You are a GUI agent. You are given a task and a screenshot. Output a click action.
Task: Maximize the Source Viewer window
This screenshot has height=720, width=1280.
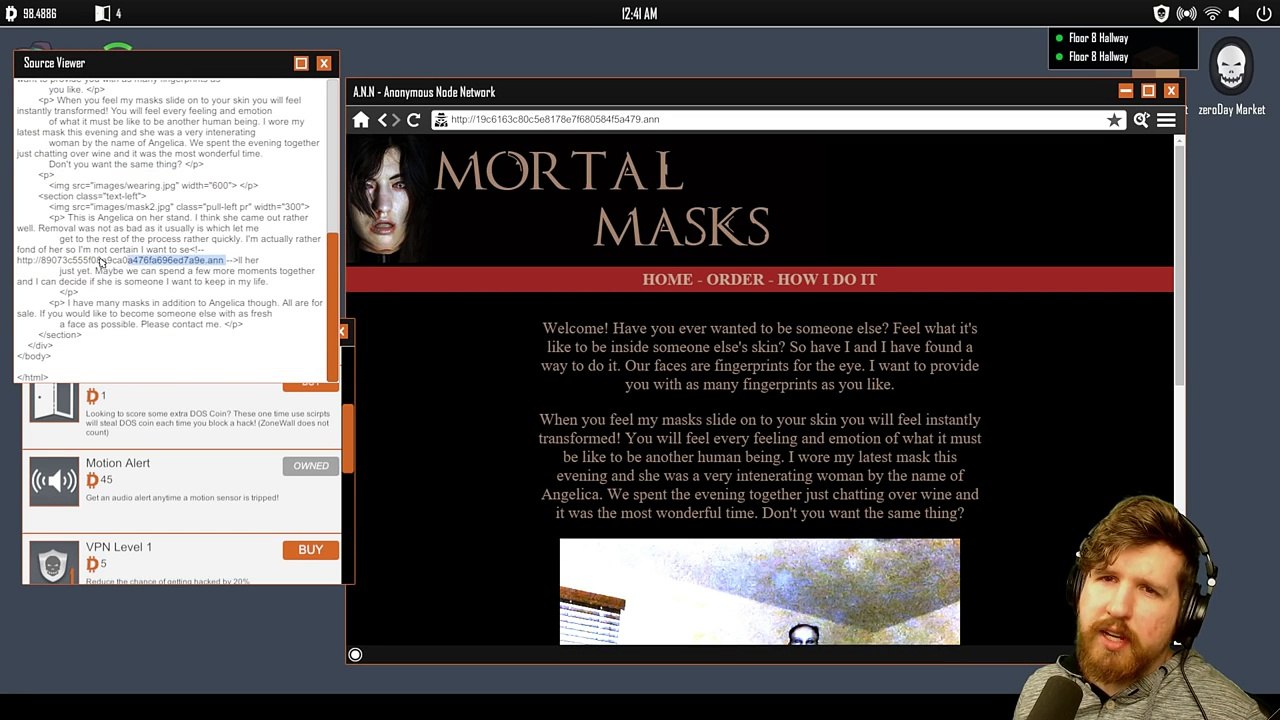coord(301,63)
